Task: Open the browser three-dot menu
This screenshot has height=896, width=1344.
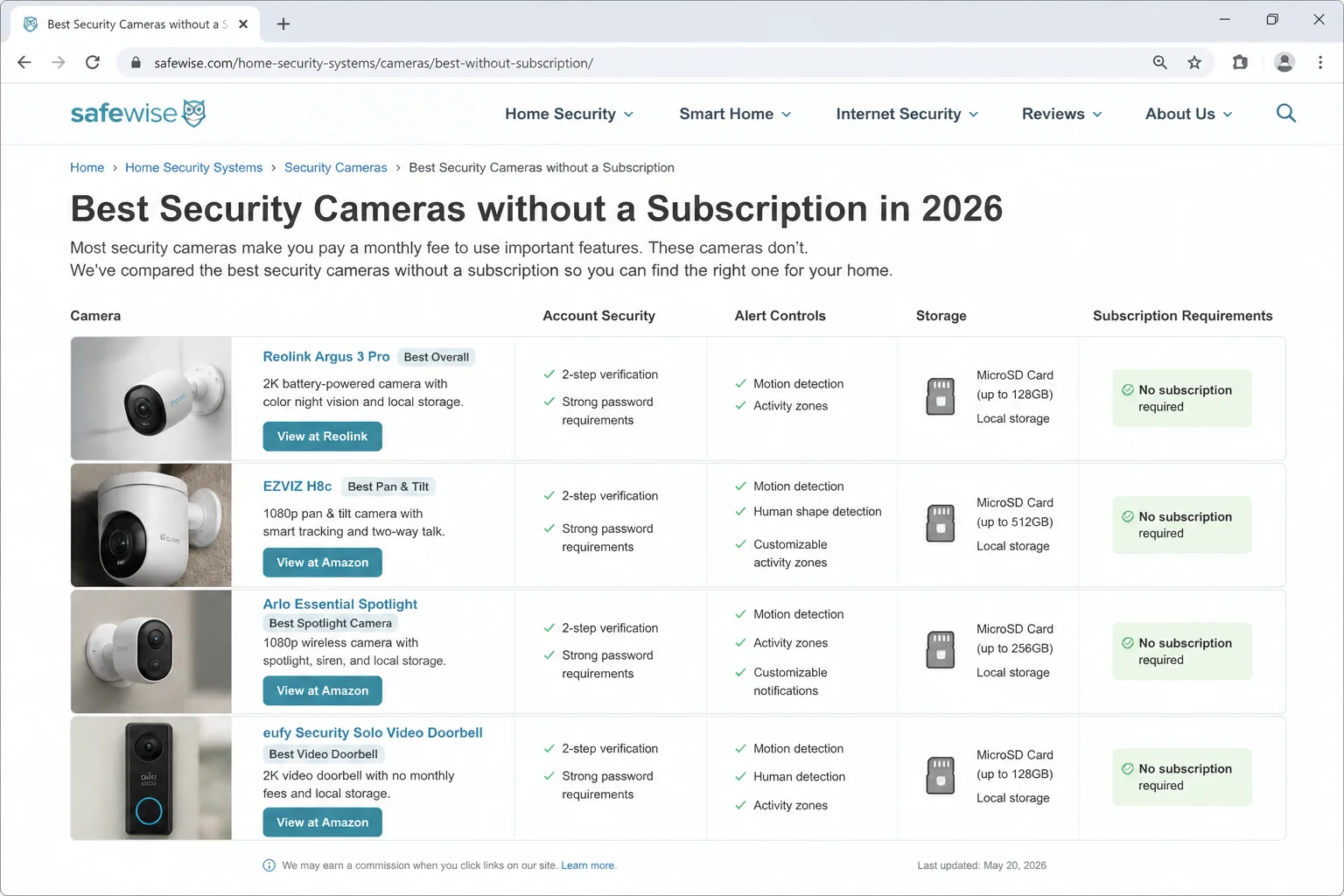Action: click(1320, 63)
